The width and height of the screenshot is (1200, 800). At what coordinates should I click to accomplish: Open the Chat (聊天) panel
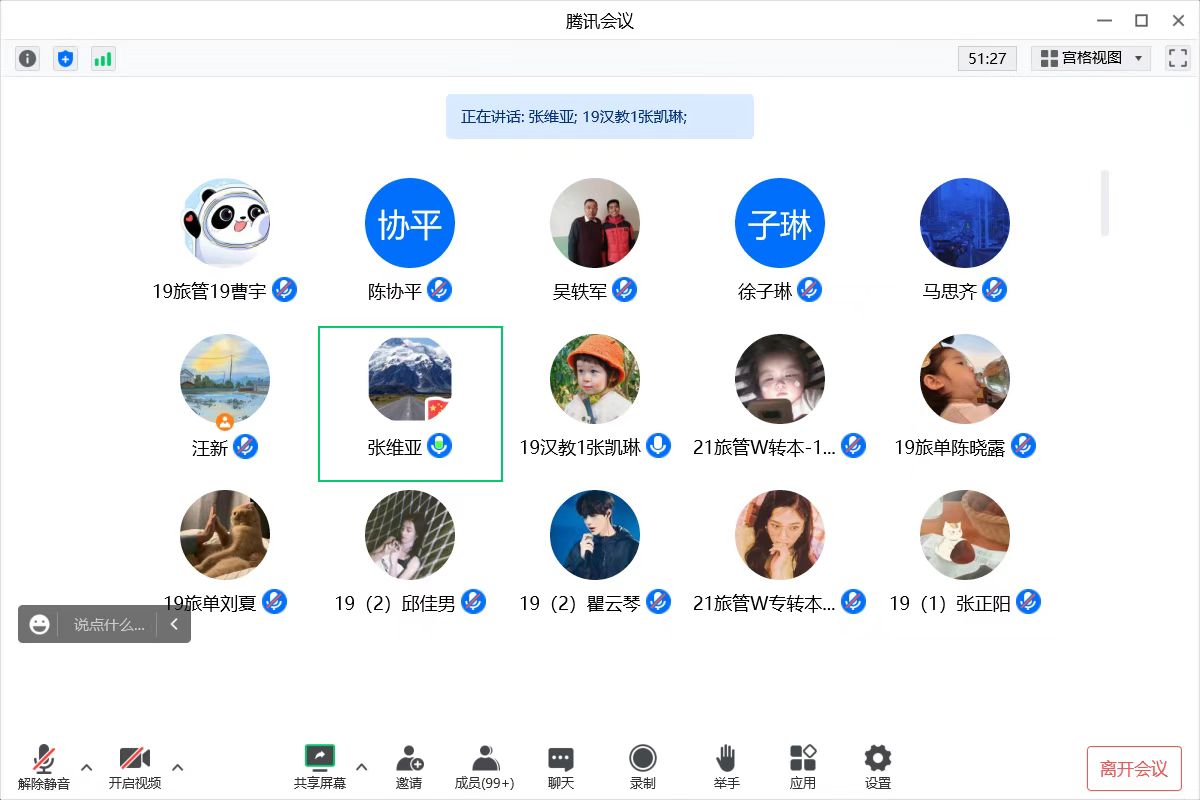pos(561,767)
